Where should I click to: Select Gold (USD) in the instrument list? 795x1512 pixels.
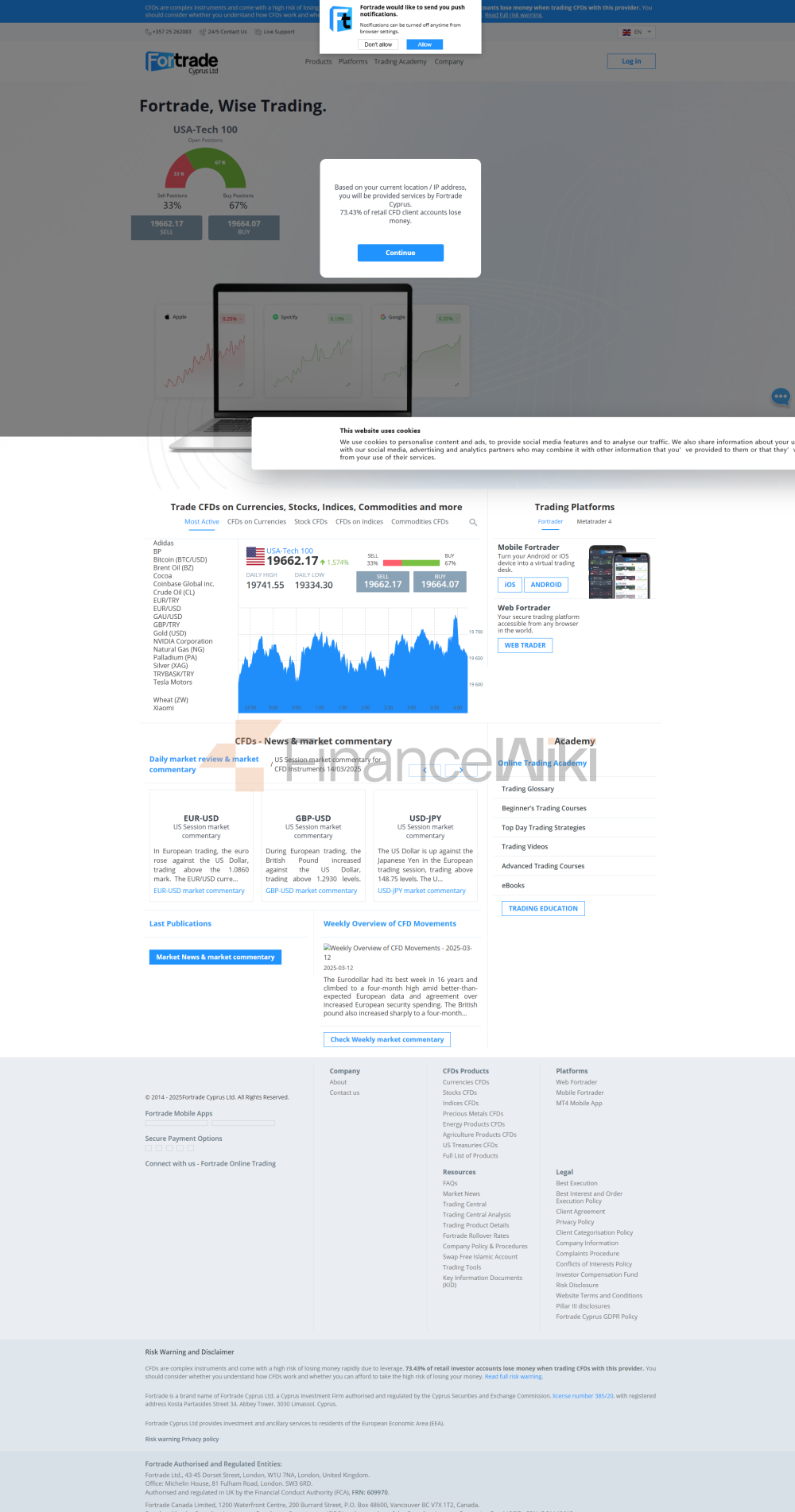coord(170,633)
